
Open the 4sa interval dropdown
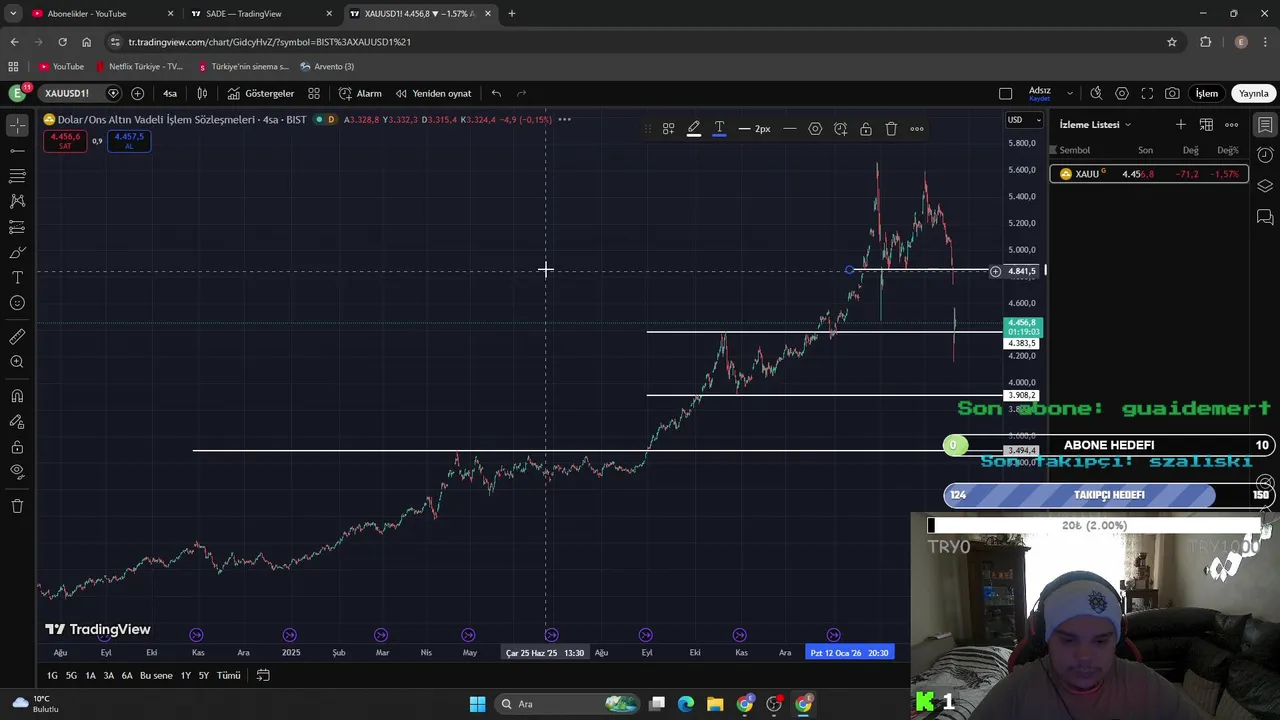point(170,93)
